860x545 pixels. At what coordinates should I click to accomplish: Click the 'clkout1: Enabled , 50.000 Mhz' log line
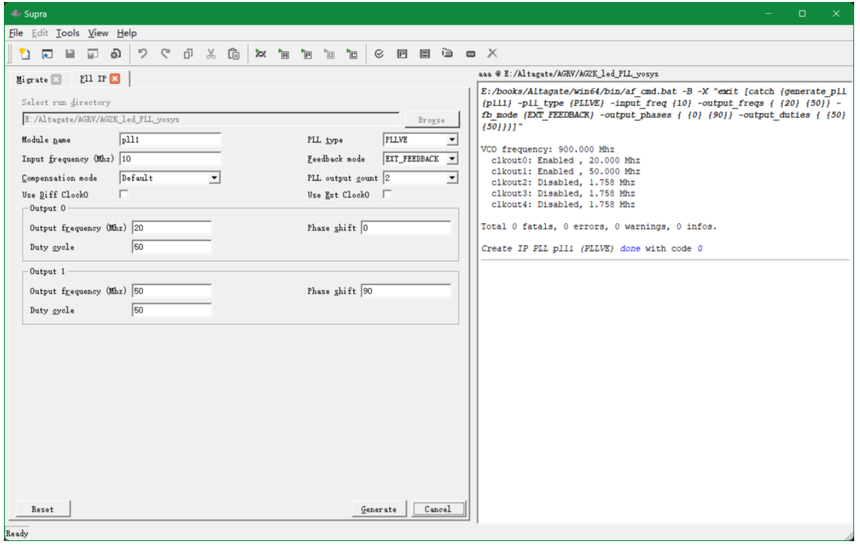click(565, 171)
